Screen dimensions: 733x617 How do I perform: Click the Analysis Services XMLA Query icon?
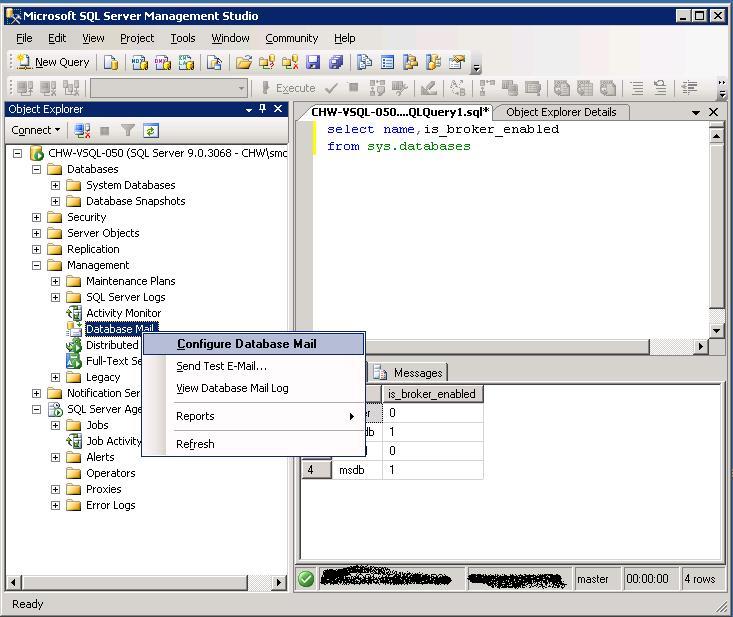coord(186,62)
